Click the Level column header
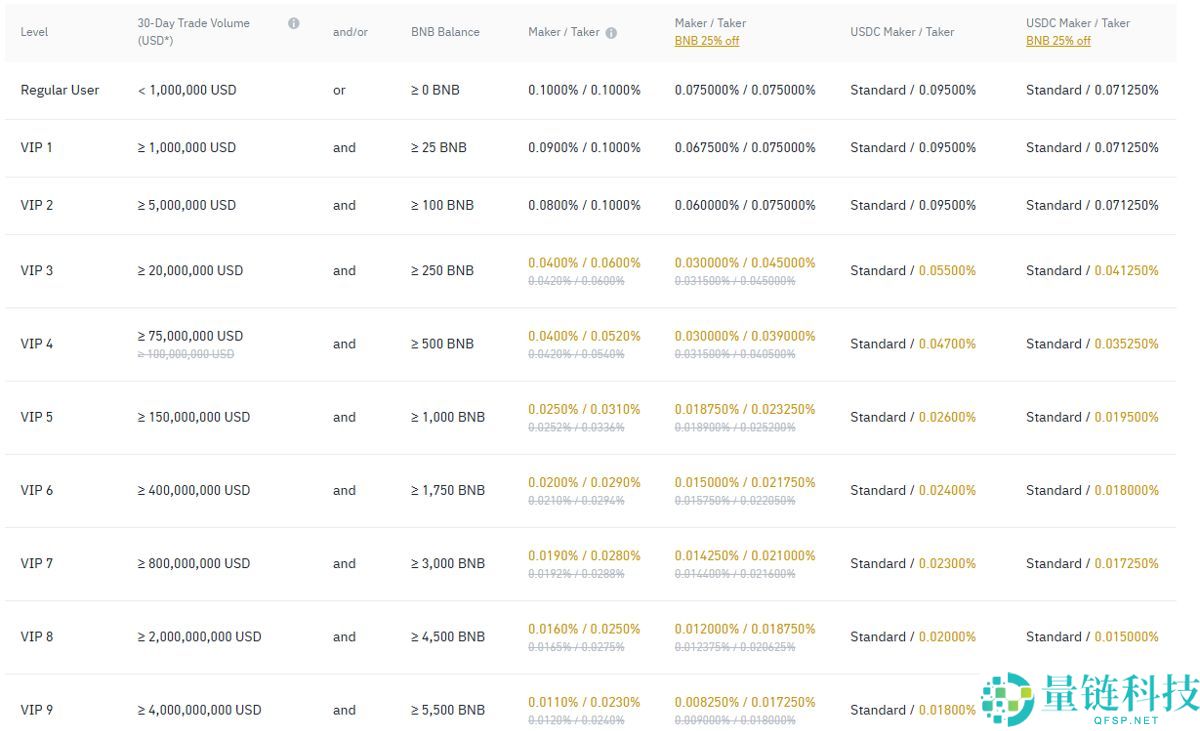1200x731 pixels. point(34,32)
